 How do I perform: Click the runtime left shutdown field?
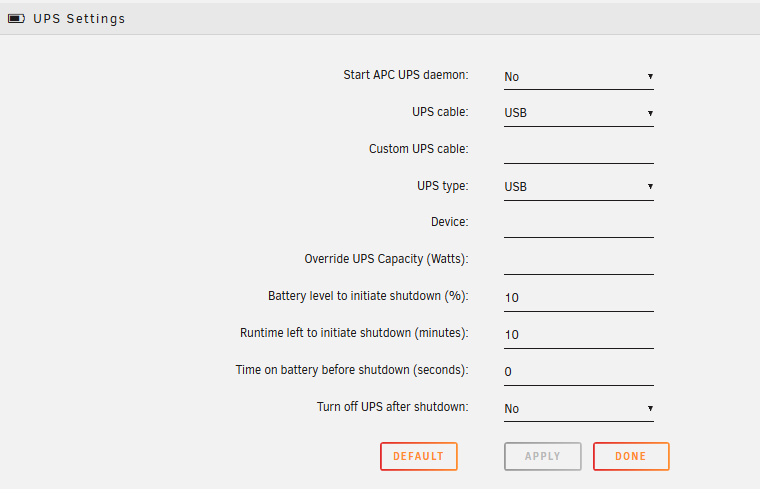[x=578, y=334]
